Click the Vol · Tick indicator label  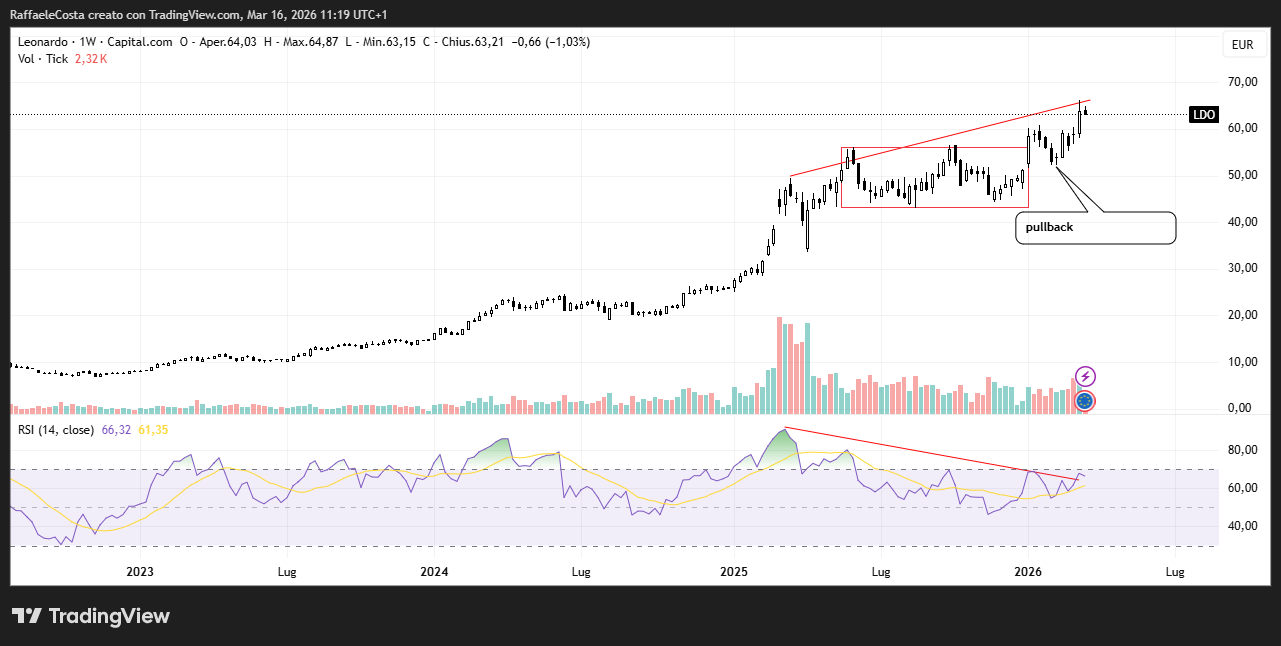click(42, 59)
